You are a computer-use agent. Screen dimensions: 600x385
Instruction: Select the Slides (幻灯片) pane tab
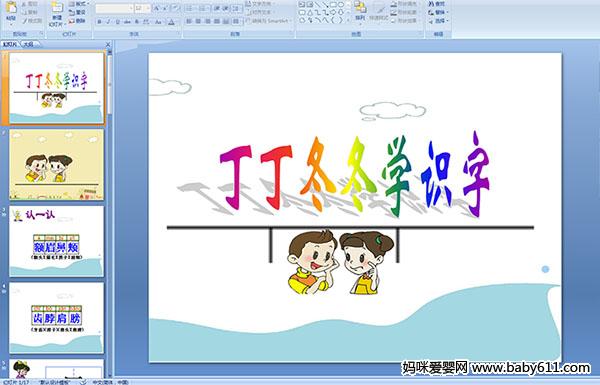pyautogui.click(x=10, y=44)
